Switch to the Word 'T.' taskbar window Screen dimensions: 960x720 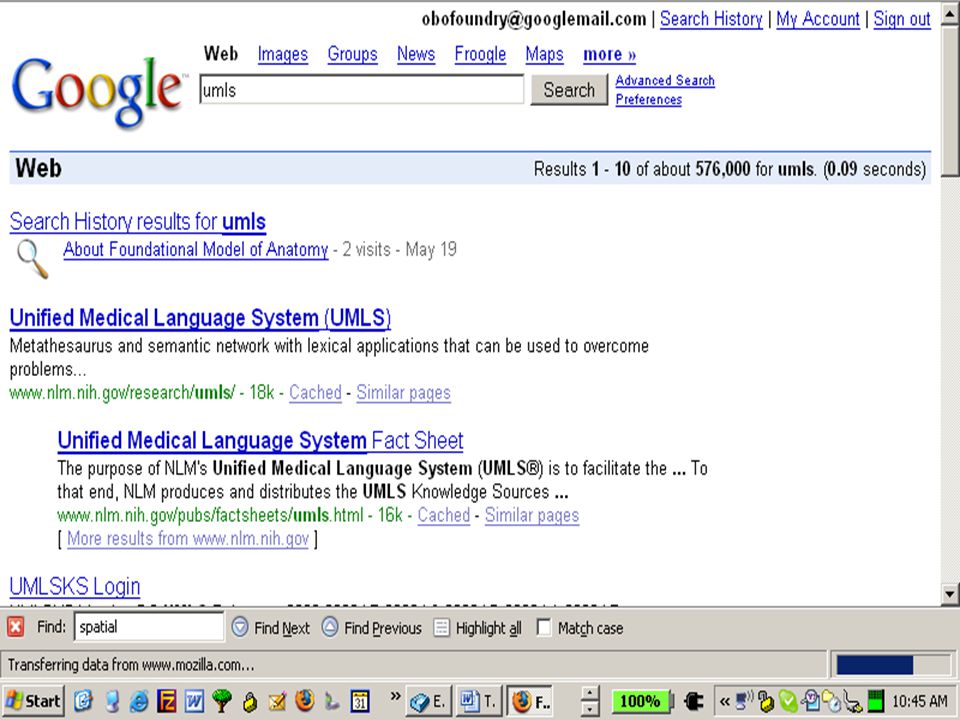(x=479, y=701)
